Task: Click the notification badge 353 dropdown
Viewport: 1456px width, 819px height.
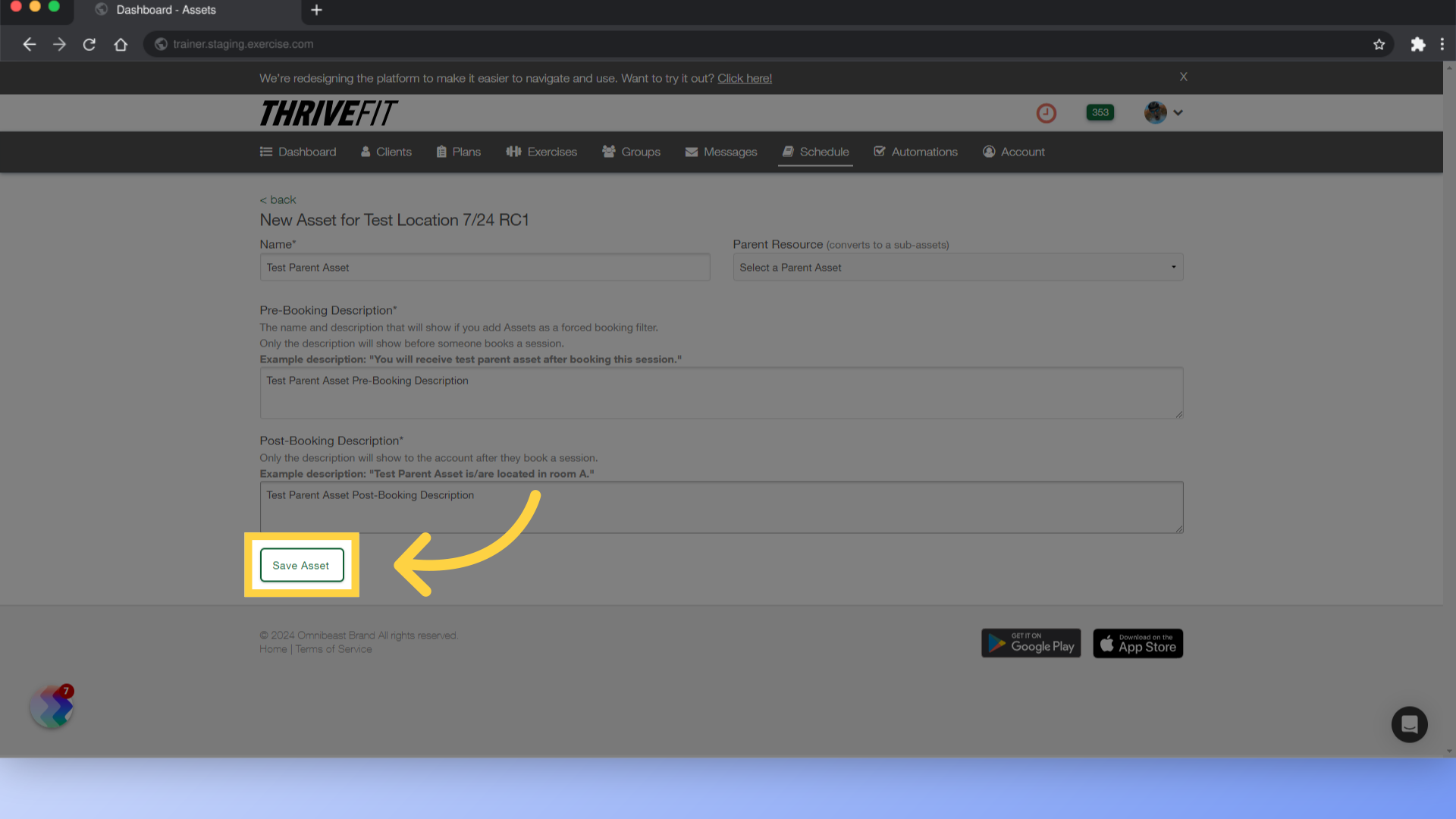Action: click(1099, 112)
